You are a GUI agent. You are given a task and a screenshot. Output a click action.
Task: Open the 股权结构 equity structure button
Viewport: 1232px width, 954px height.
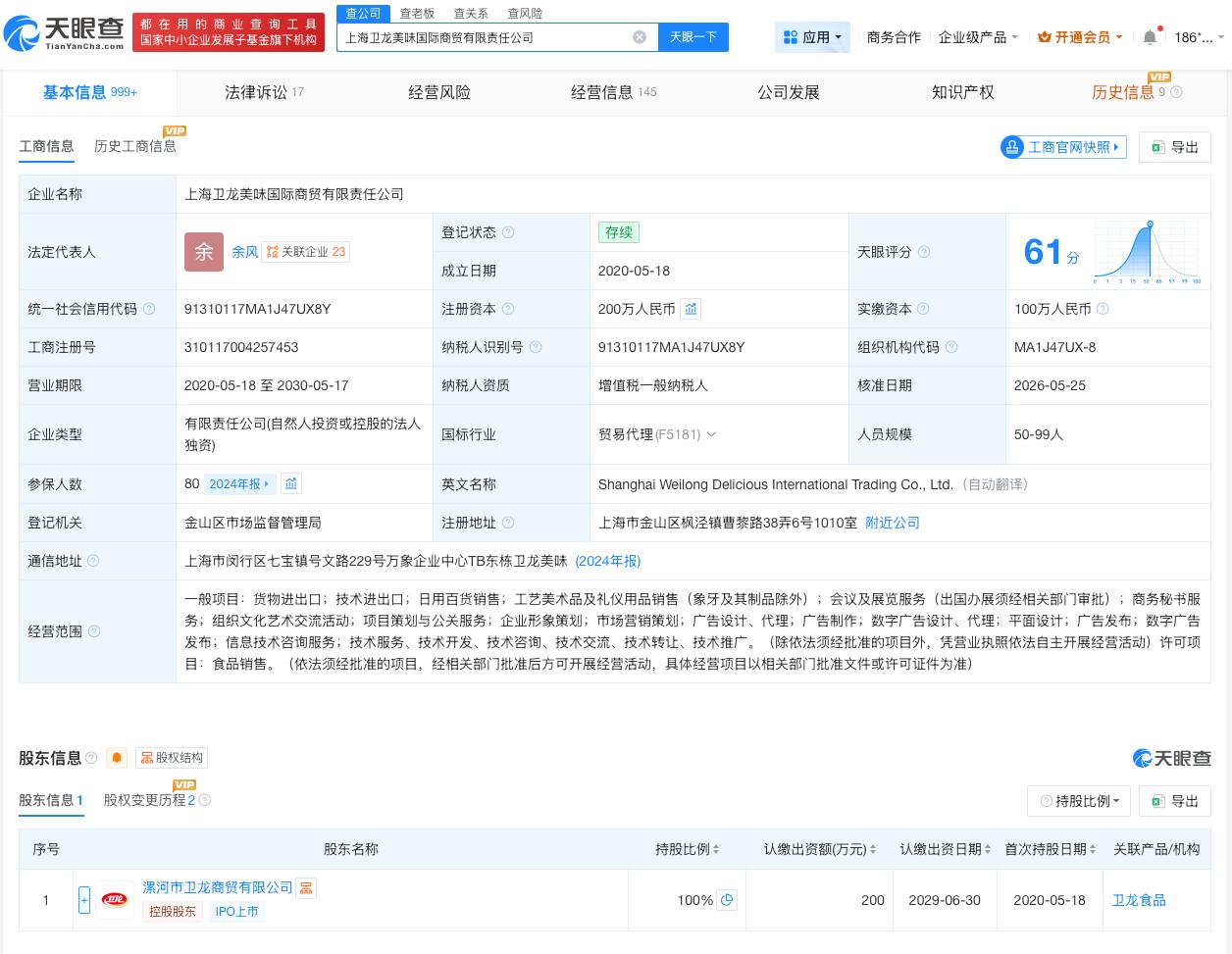(172, 758)
